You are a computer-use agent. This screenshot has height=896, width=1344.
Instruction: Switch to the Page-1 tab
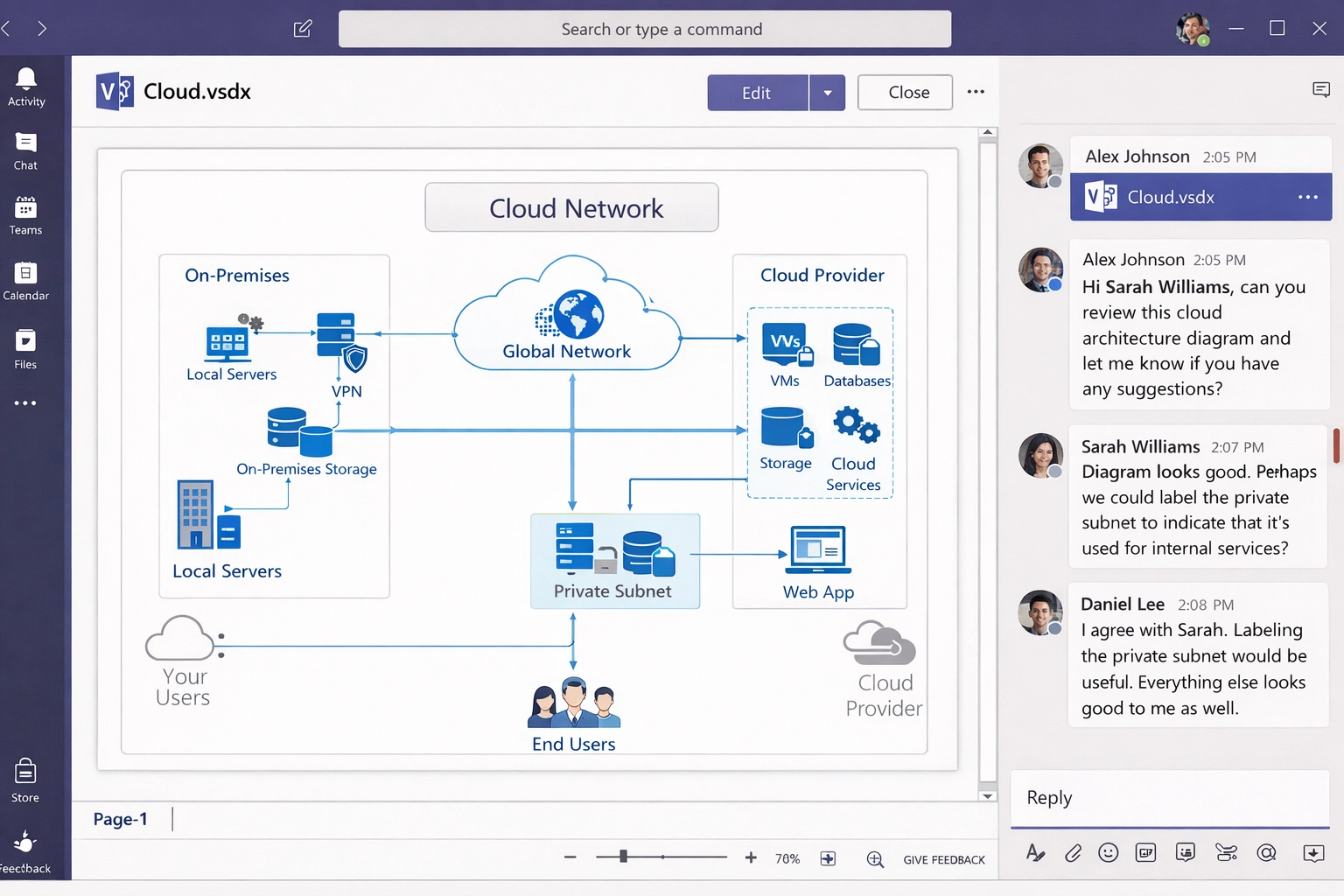pos(121,819)
